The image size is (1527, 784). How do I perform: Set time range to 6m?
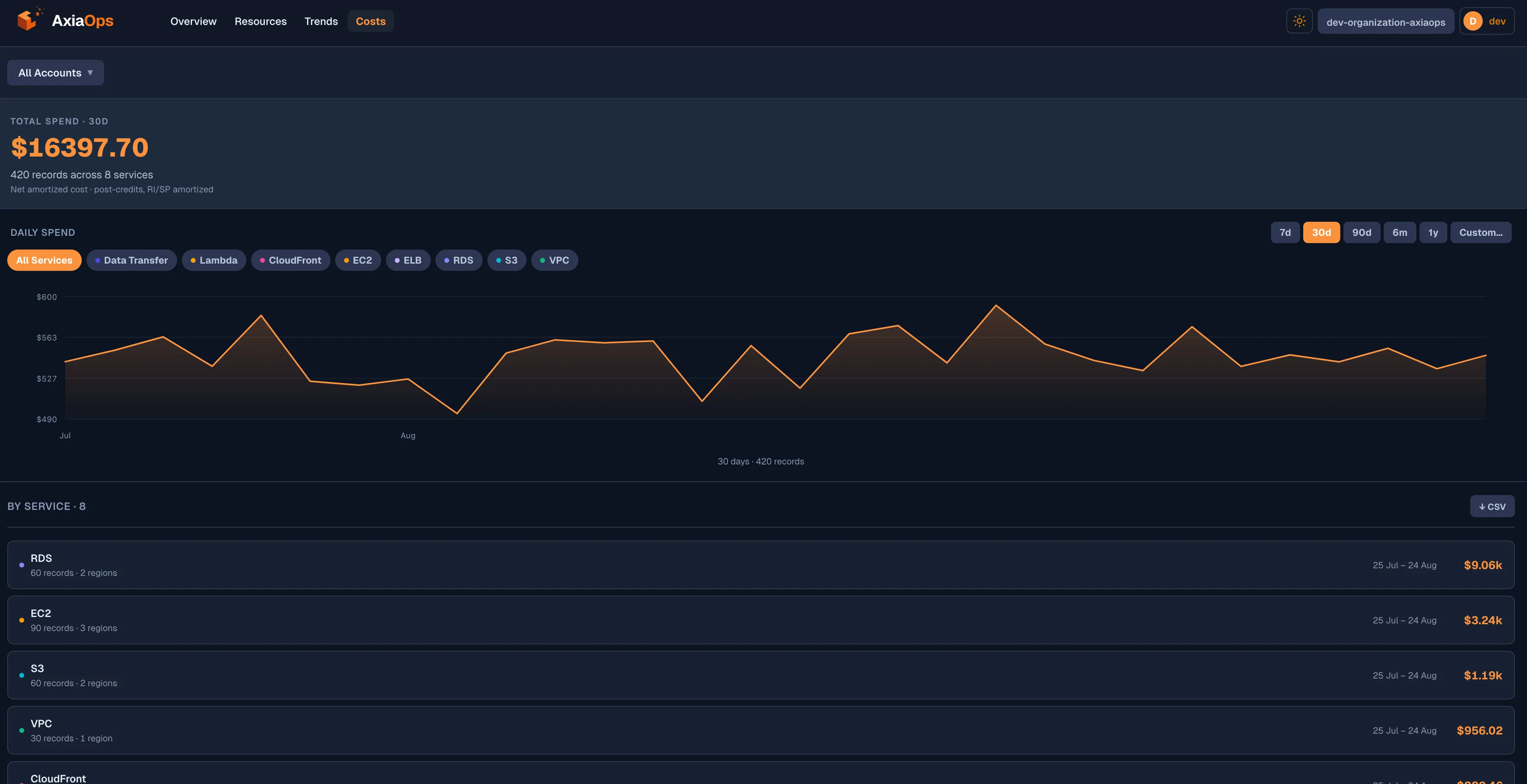1399,233
